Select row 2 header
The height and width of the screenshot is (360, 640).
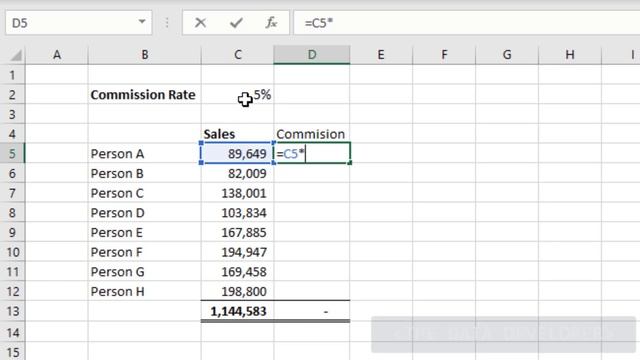click(12, 95)
